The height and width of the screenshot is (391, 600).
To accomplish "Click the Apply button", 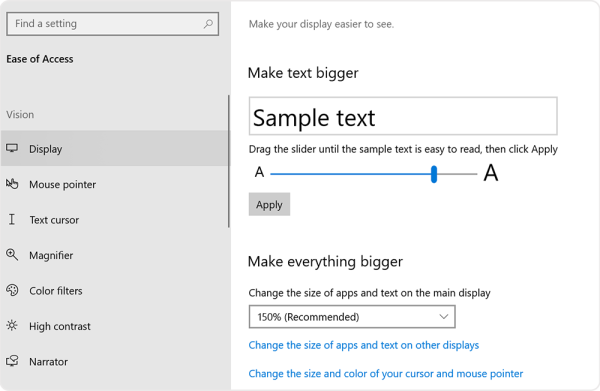I will coord(269,204).
